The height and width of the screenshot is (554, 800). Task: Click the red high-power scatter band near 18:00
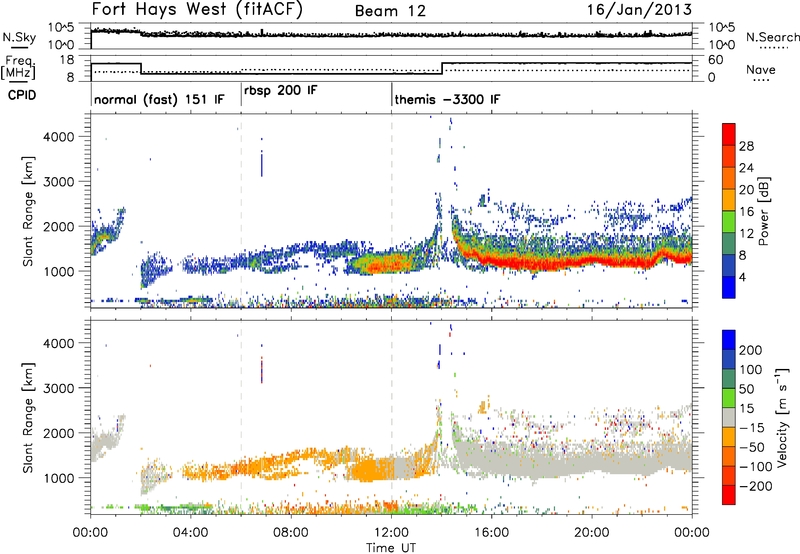point(542,263)
